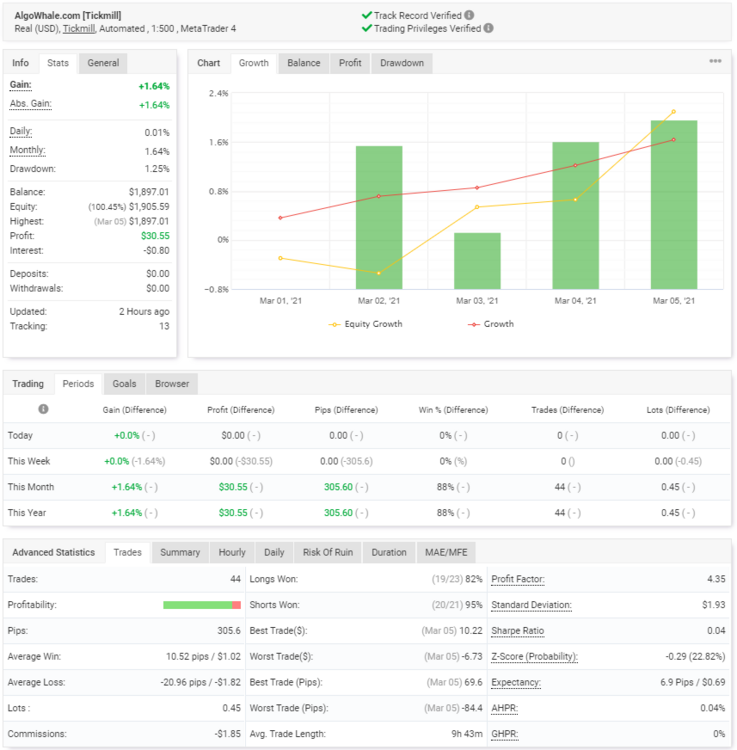Screen dimensions: 737x750
Task: Select the Duration tab
Action: pyautogui.click(x=389, y=552)
